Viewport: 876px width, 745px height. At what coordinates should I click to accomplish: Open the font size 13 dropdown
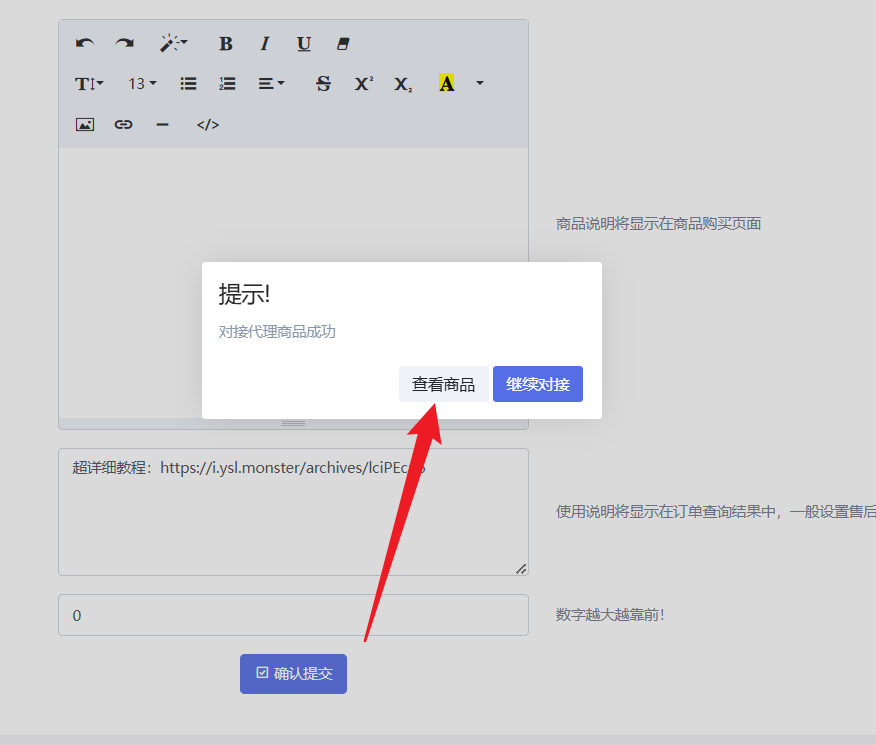pos(142,84)
